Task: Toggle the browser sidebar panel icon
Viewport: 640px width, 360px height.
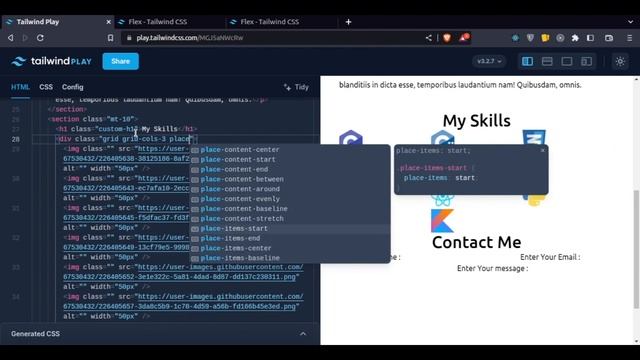Action: pos(590,38)
